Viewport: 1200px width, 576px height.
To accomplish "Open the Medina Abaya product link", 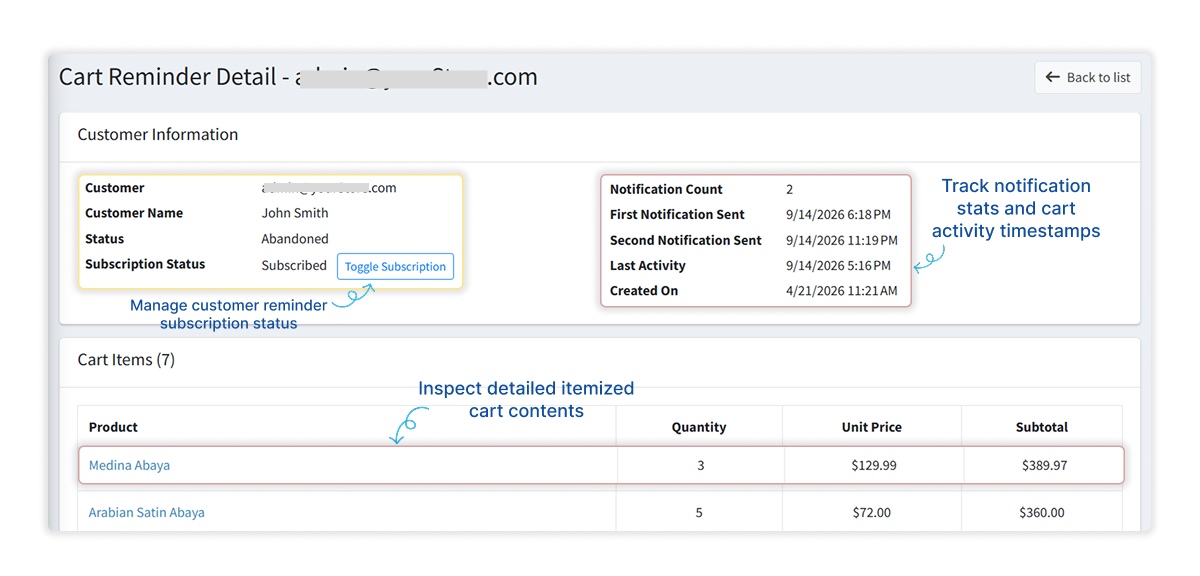I will (x=129, y=465).
